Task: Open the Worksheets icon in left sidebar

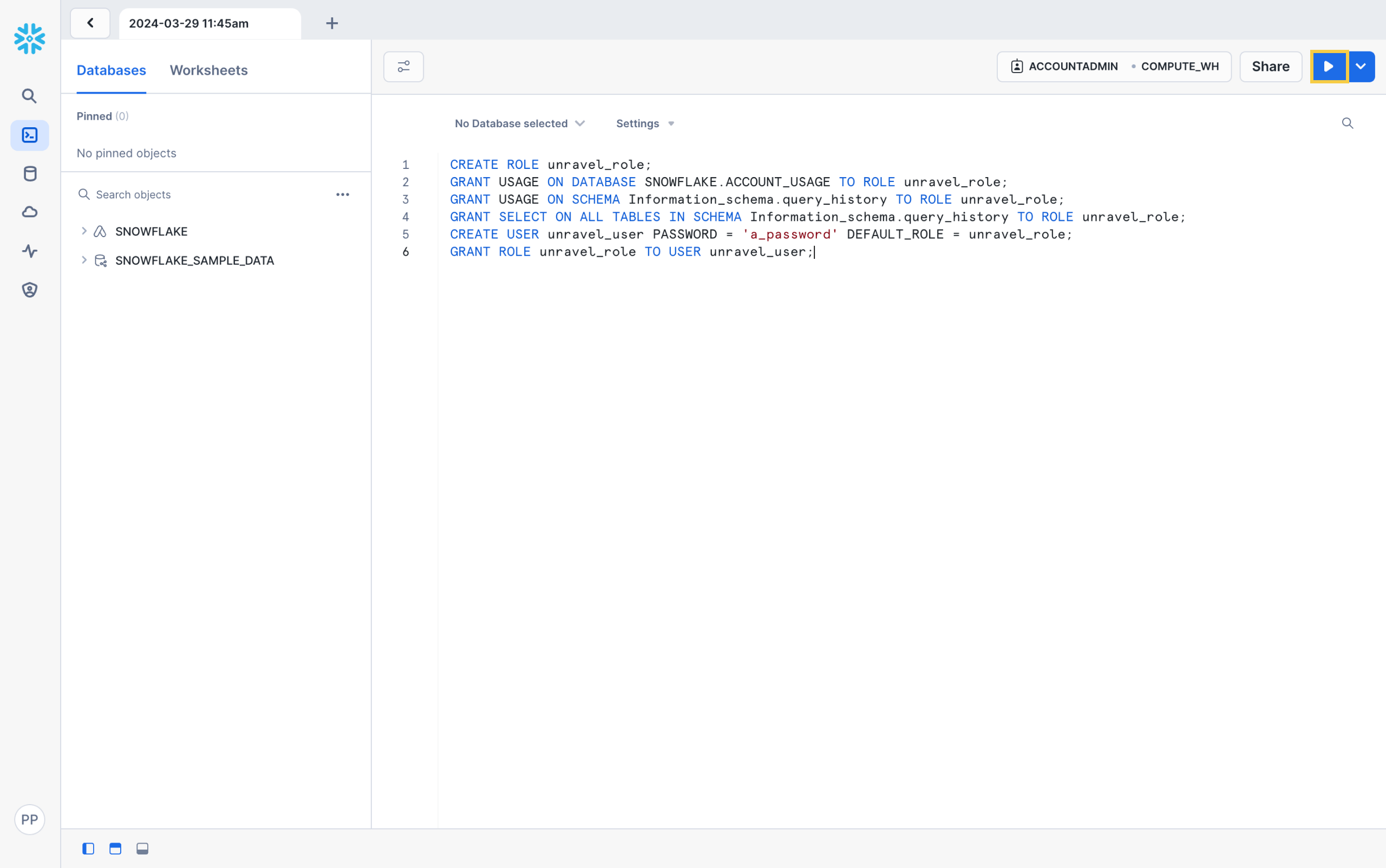Action: tap(29, 135)
